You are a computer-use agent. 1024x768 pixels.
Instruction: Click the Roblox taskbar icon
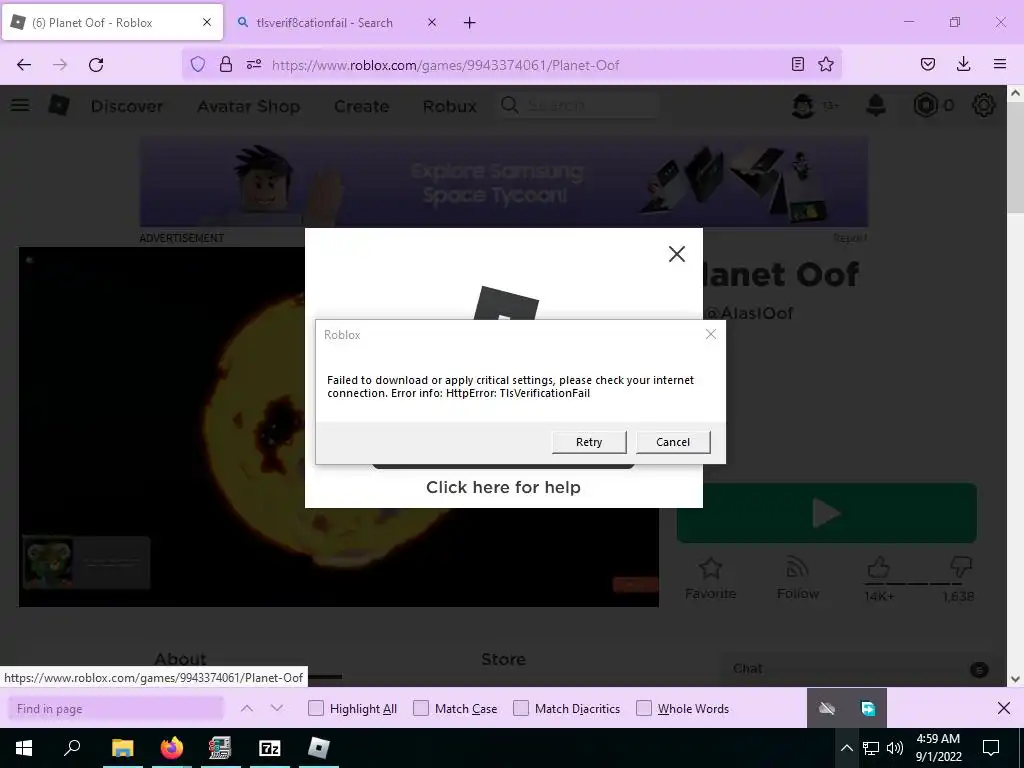[319, 748]
